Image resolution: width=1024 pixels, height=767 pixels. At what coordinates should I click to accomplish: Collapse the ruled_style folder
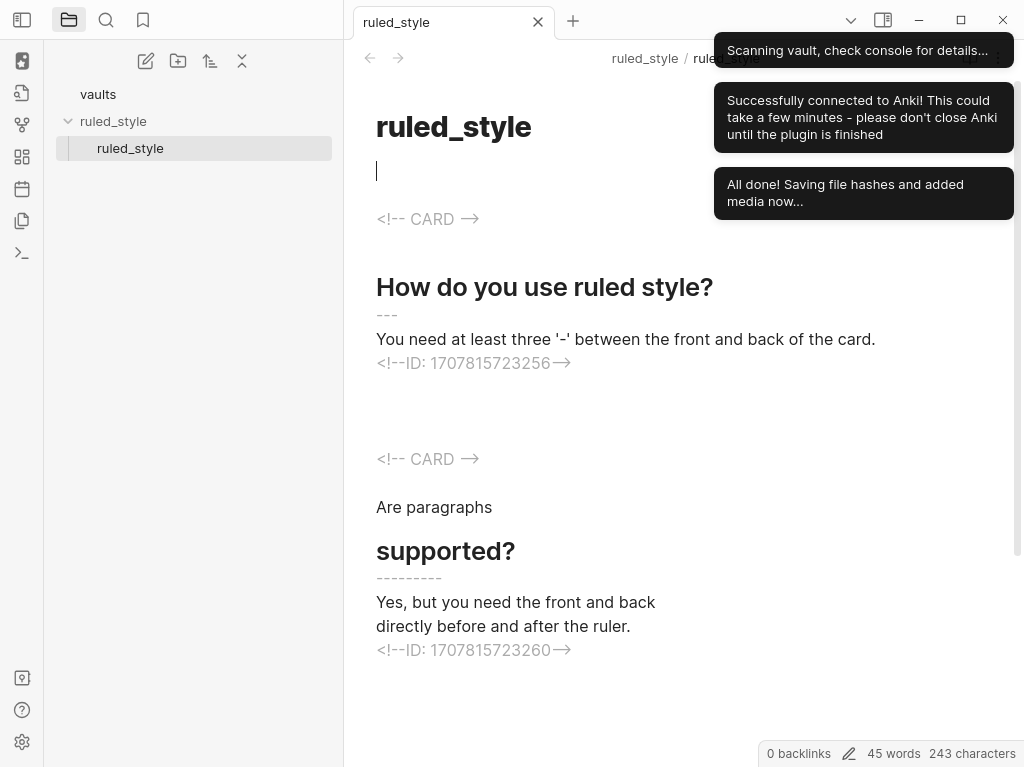tap(68, 121)
